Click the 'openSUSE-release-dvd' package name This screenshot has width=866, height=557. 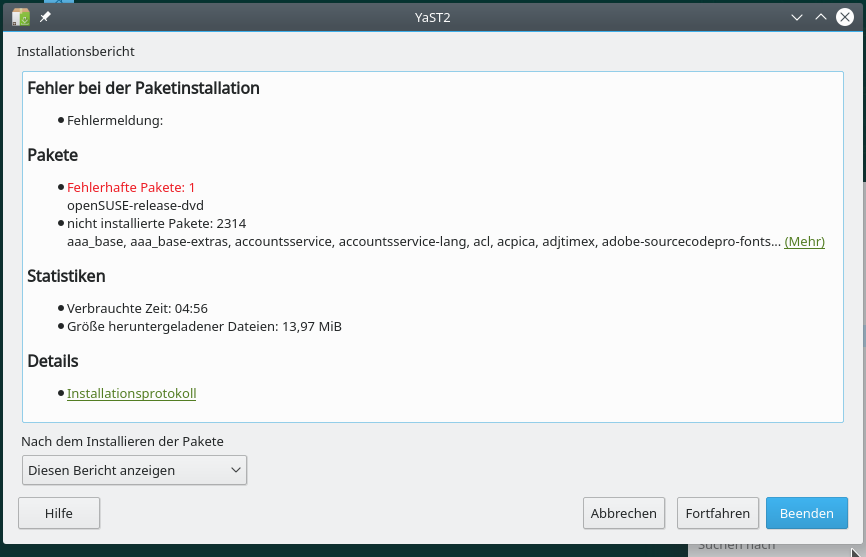(135, 205)
